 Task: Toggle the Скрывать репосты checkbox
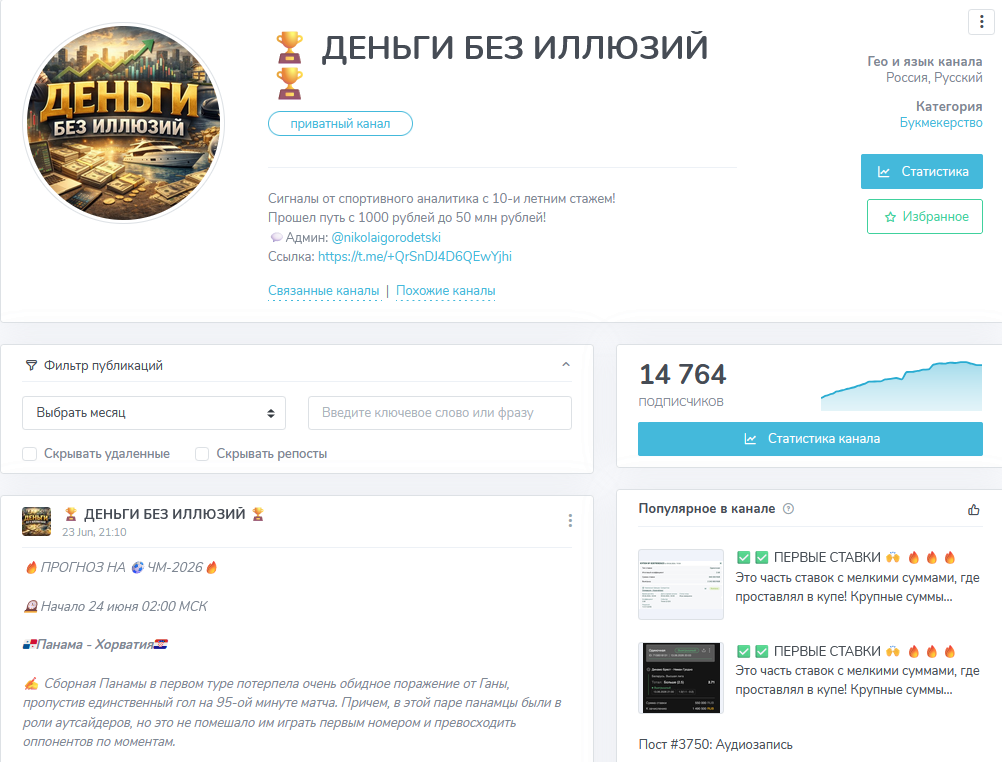coord(202,454)
